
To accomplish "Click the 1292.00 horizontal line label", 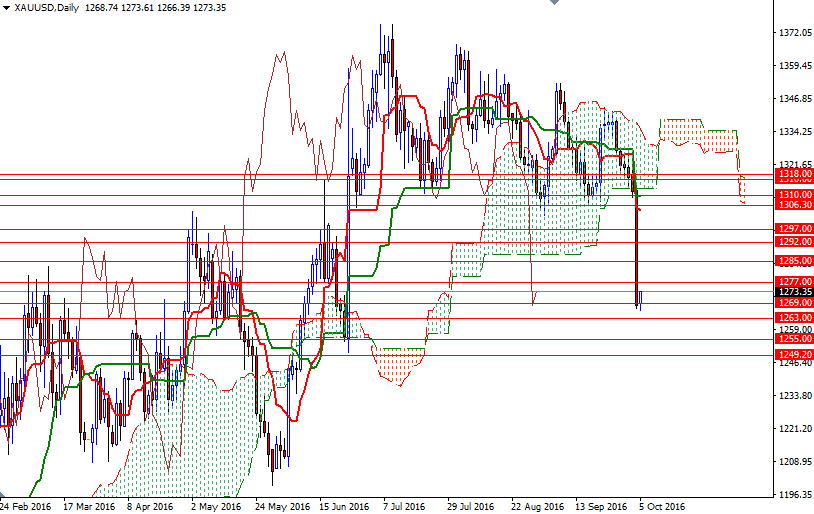I will click(794, 241).
